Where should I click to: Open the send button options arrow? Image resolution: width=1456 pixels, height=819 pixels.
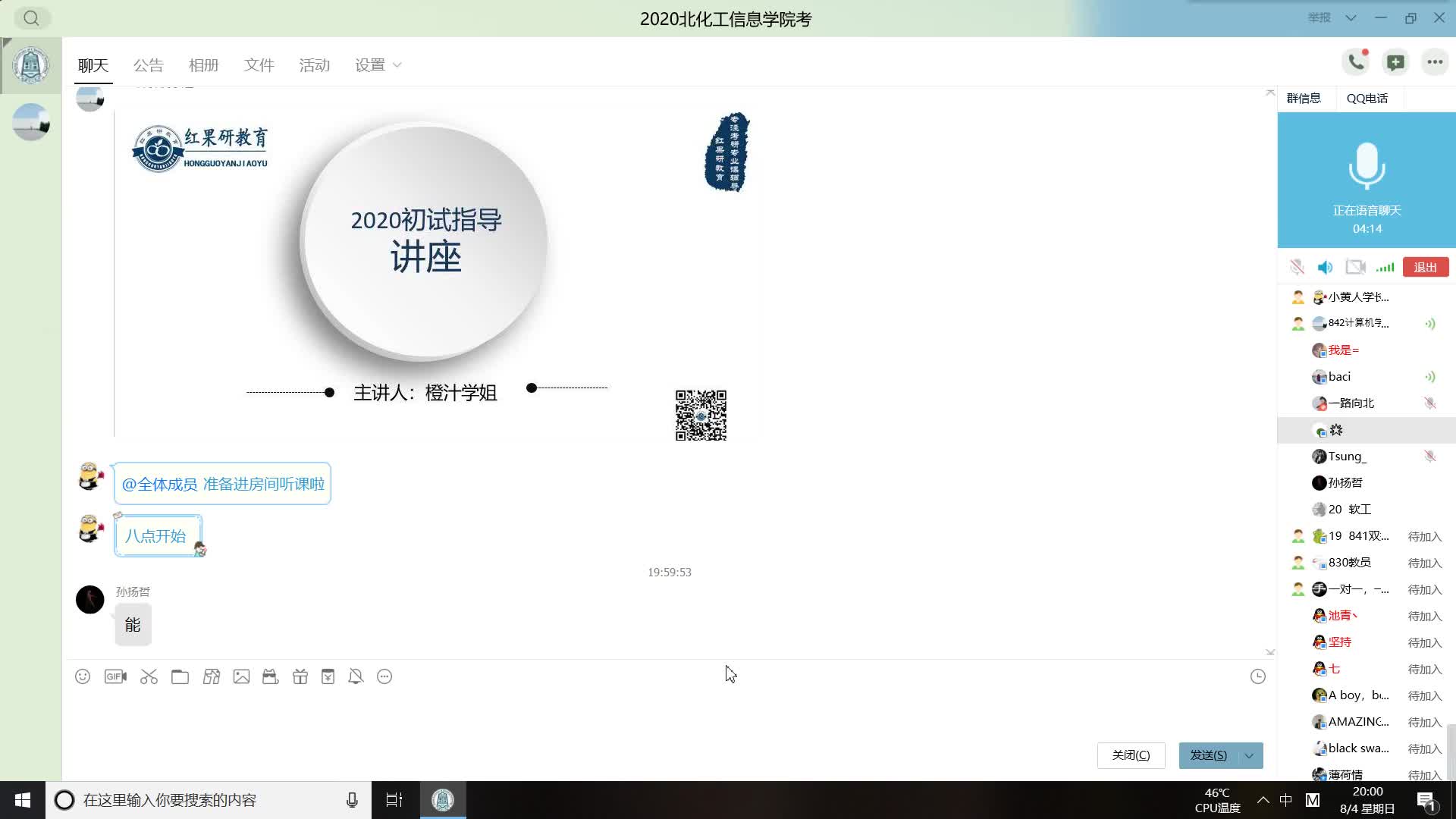[1249, 755]
